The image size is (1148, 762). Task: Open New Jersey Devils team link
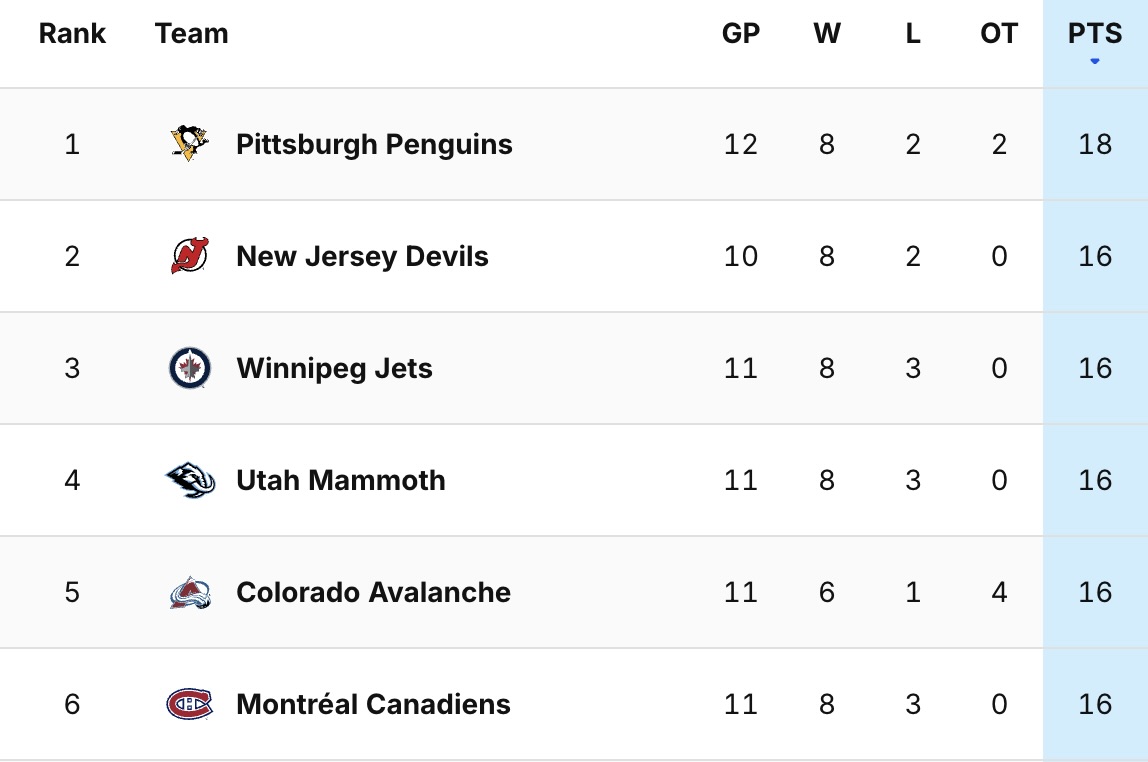click(x=362, y=256)
